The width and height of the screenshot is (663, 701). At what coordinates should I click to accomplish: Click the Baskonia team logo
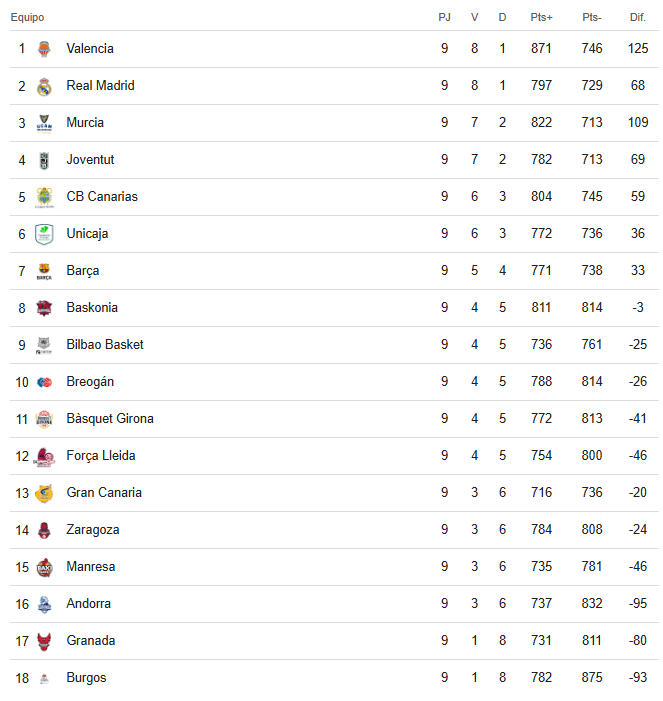tap(44, 308)
